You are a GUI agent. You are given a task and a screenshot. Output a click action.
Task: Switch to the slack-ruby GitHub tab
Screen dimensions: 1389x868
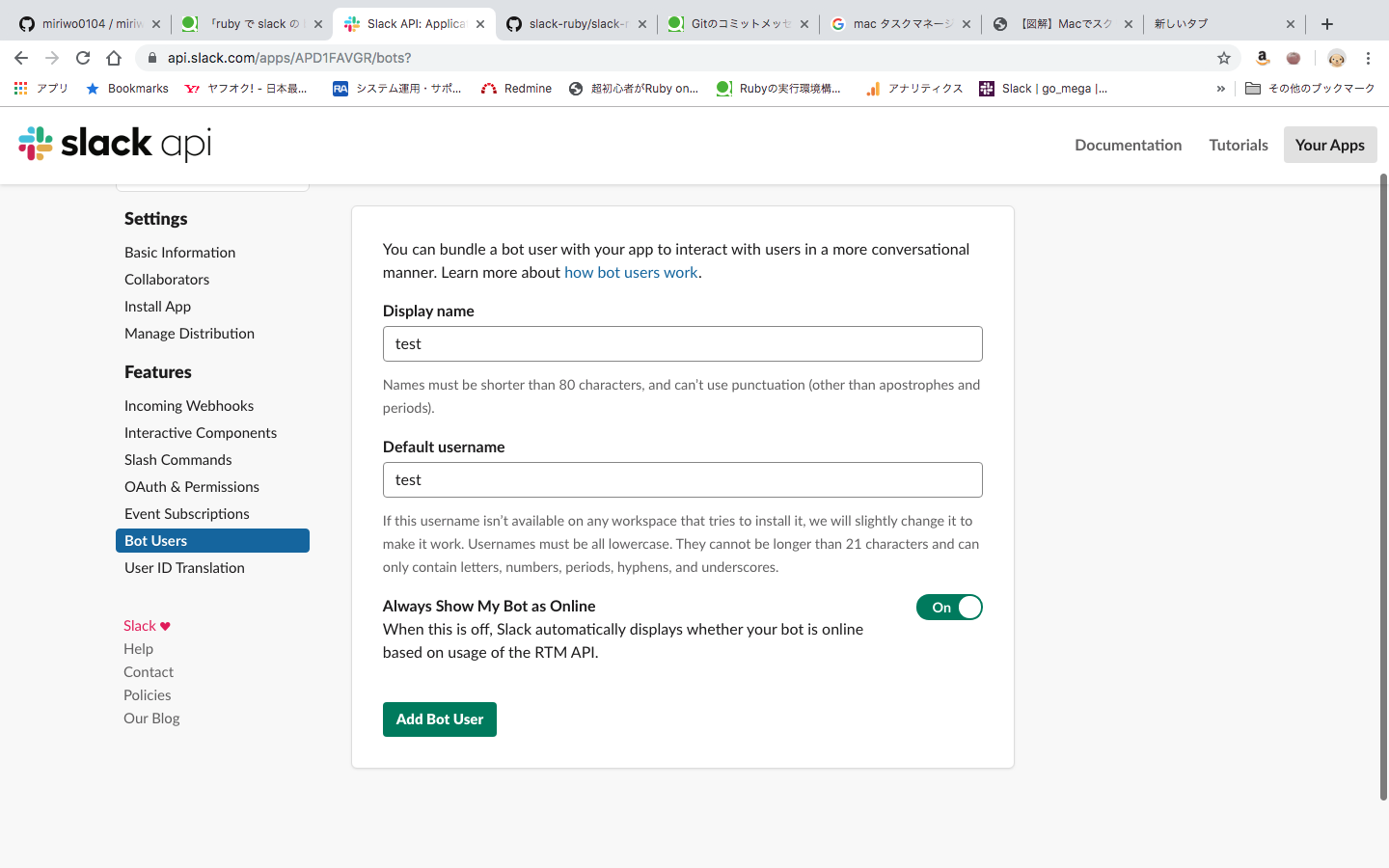(x=577, y=24)
